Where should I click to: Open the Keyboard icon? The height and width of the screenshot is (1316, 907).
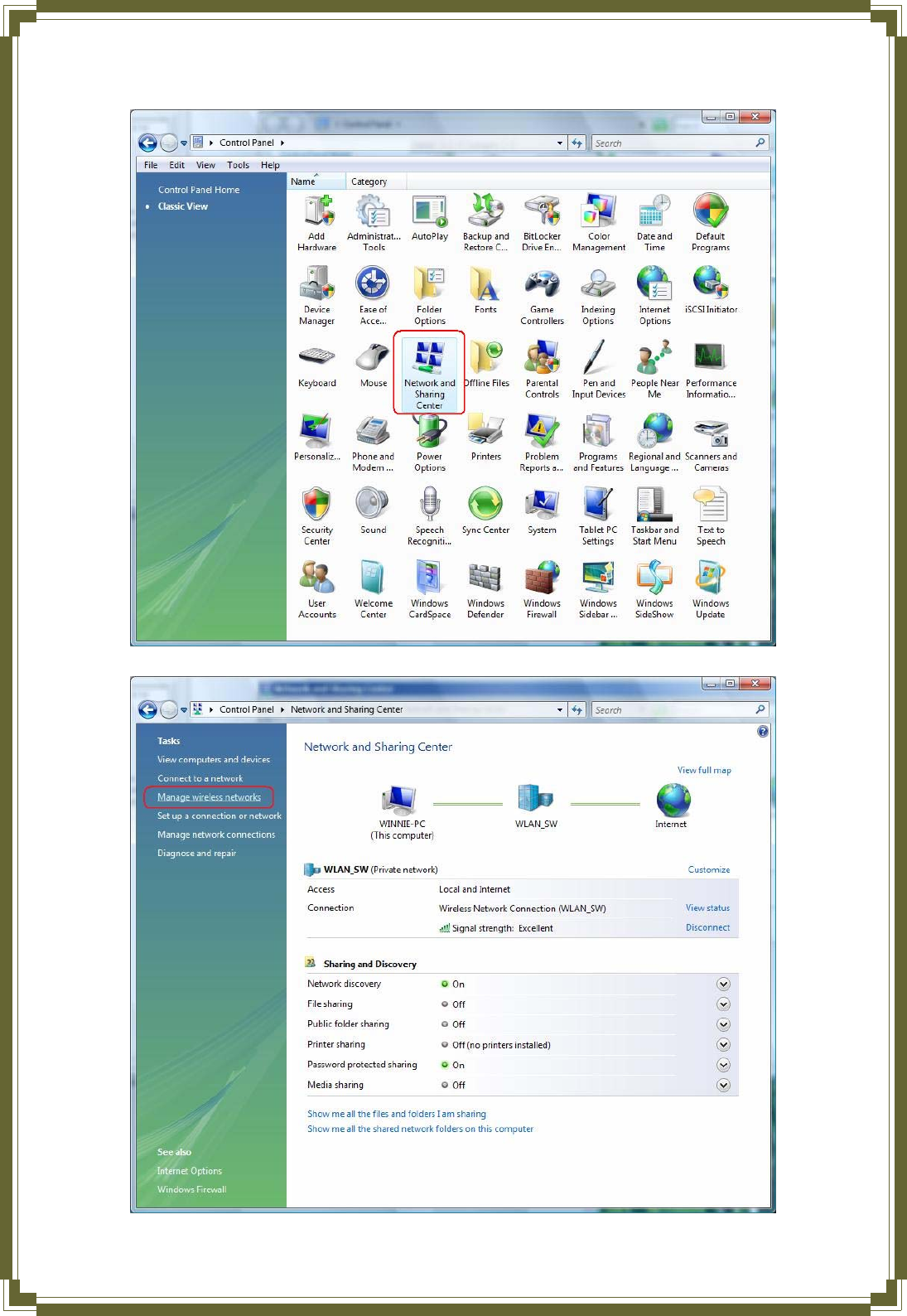[317, 365]
